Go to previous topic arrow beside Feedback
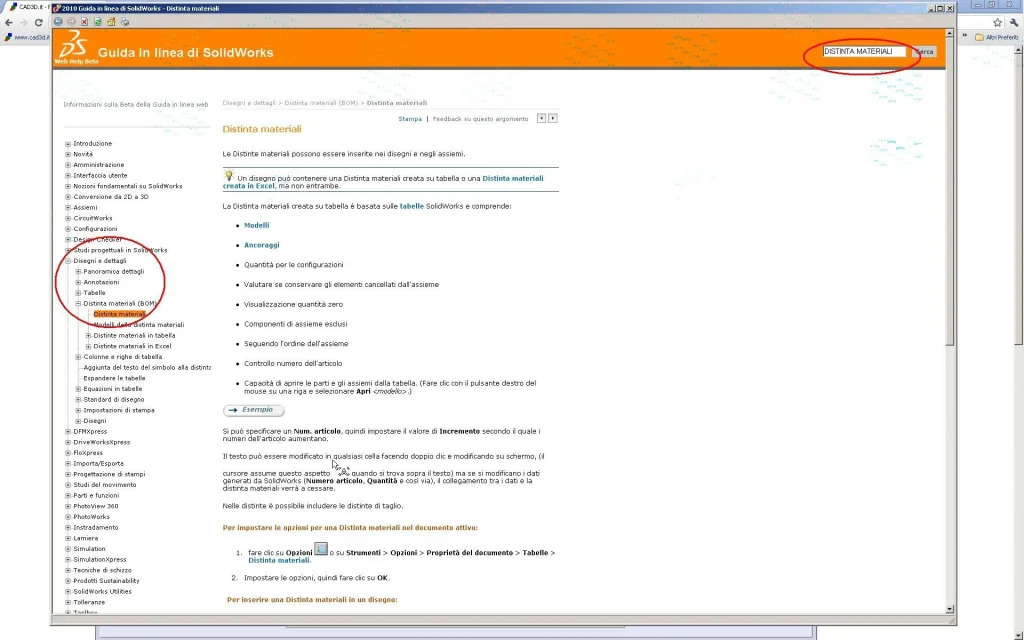The height and width of the screenshot is (640, 1024). click(541, 118)
